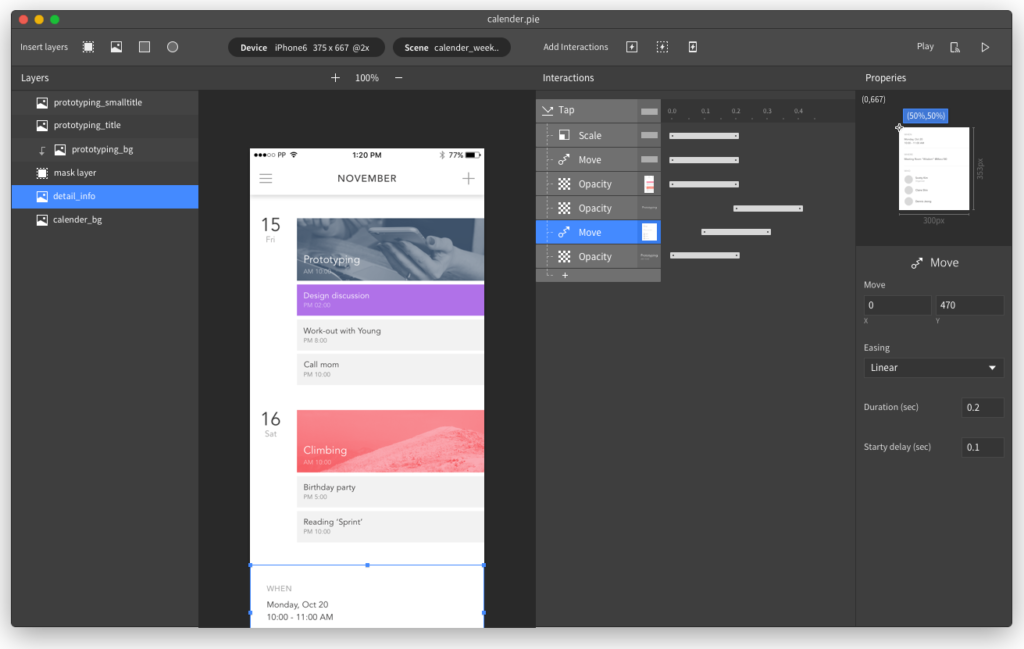This screenshot has height=649, width=1024.
Task: Click the Move Y value field
Action: point(968,306)
